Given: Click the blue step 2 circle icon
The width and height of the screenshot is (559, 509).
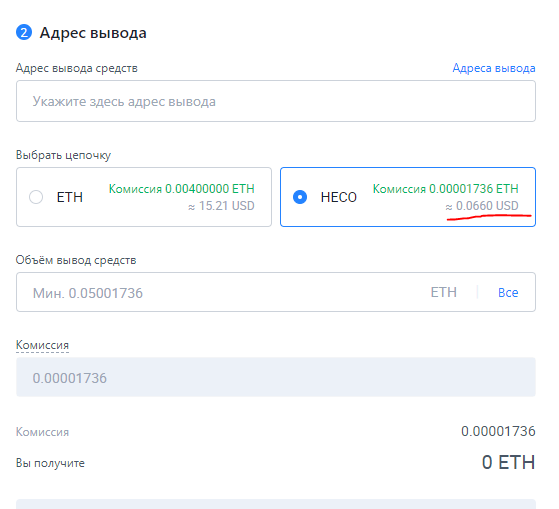Looking at the screenshot, I should pyautogui.click(x=24, y=32).
